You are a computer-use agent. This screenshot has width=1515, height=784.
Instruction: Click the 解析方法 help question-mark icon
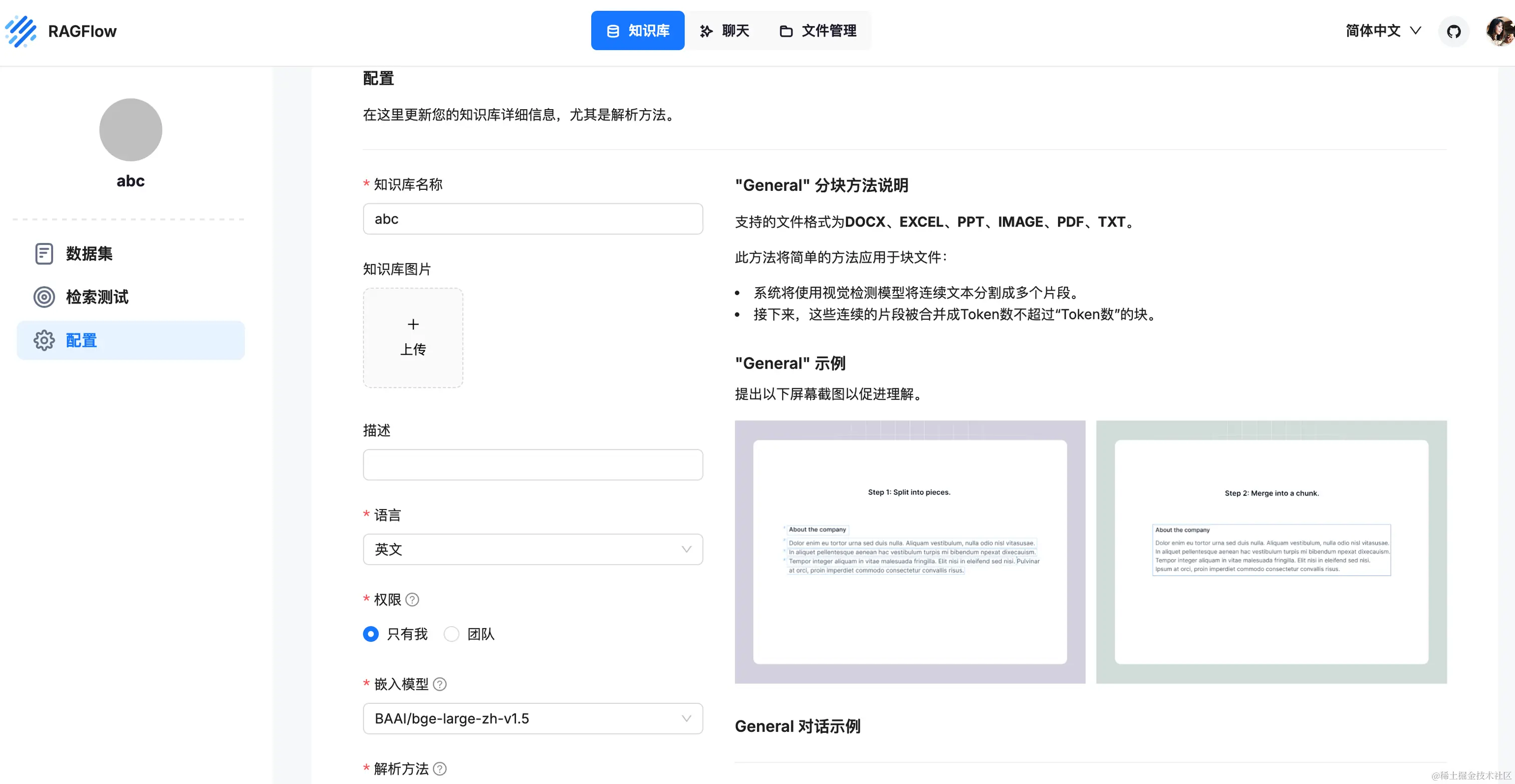click(x=439, y=768)
